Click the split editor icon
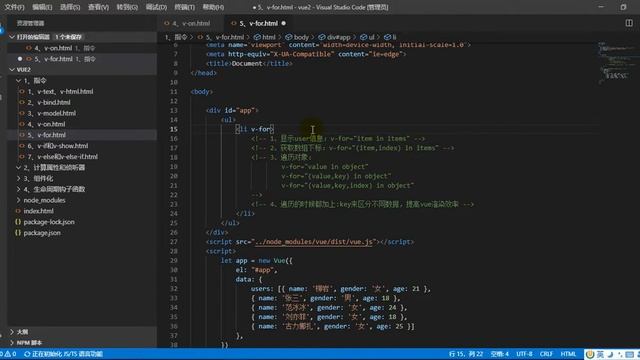The height and width of the screenshot is (360, 640). tap(629, 23)
